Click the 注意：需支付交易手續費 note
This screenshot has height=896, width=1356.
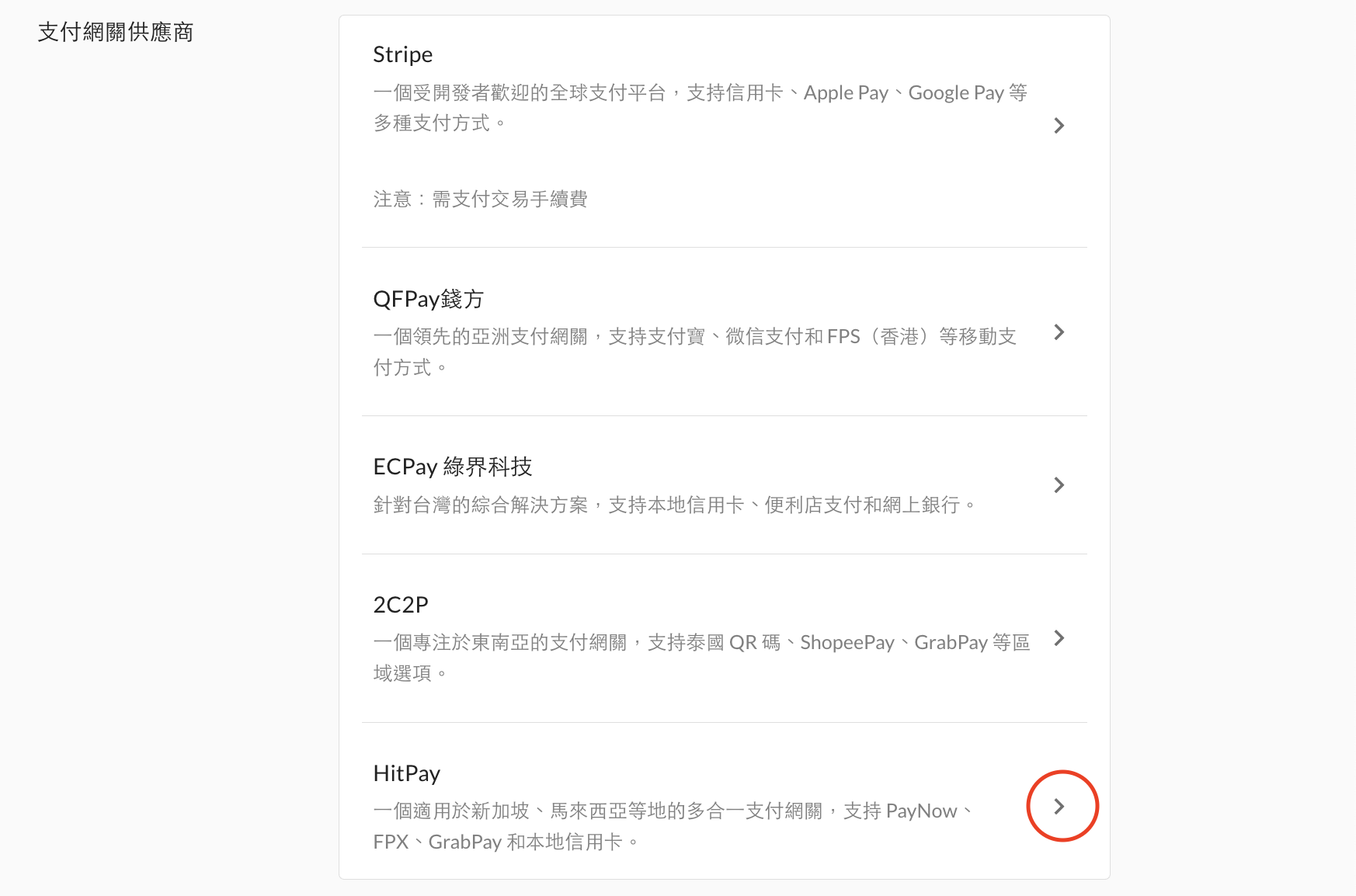point(480,200)
